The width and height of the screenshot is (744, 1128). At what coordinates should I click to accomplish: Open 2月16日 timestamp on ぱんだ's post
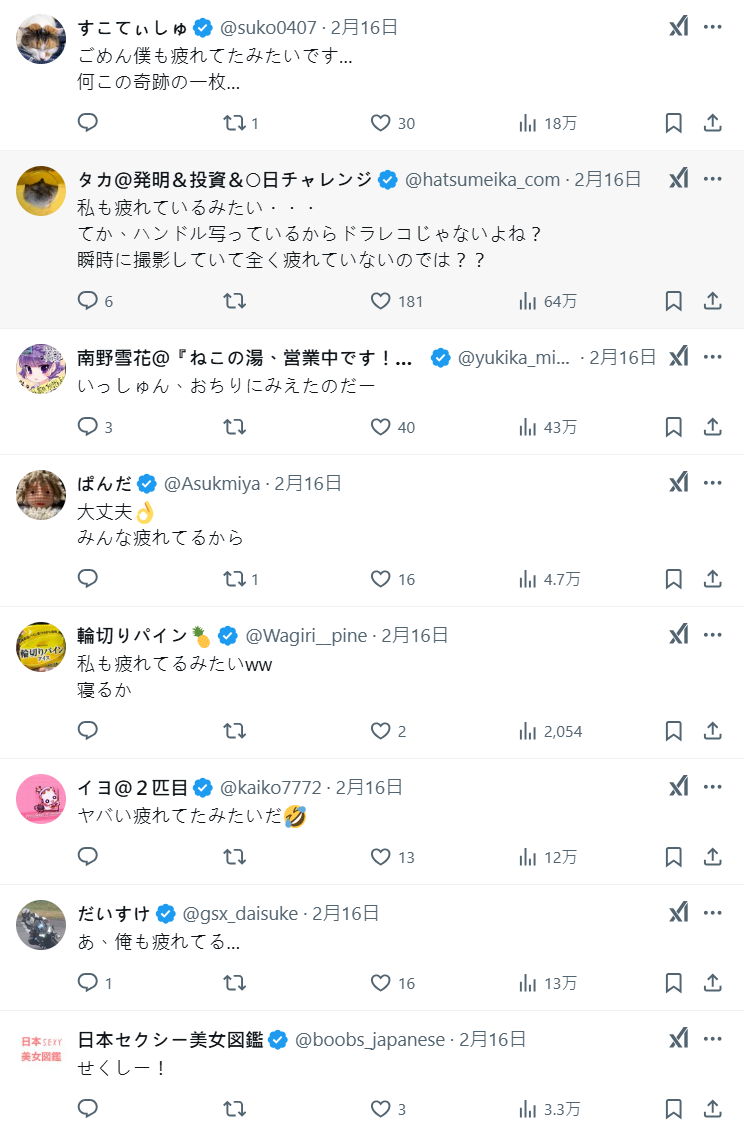(x=308, y=483)
